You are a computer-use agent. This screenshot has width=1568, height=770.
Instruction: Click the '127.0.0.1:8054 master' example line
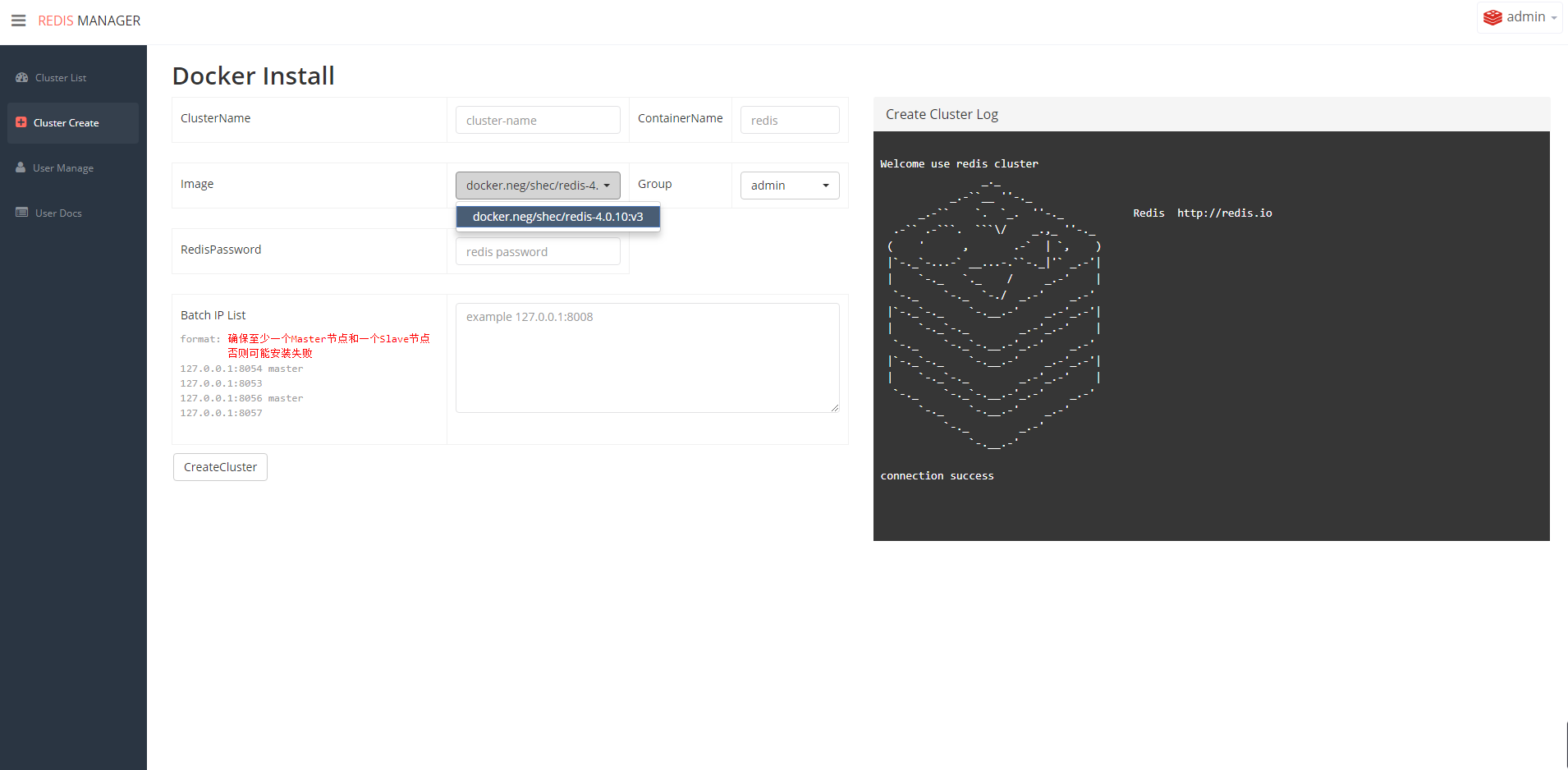(241, 369)
